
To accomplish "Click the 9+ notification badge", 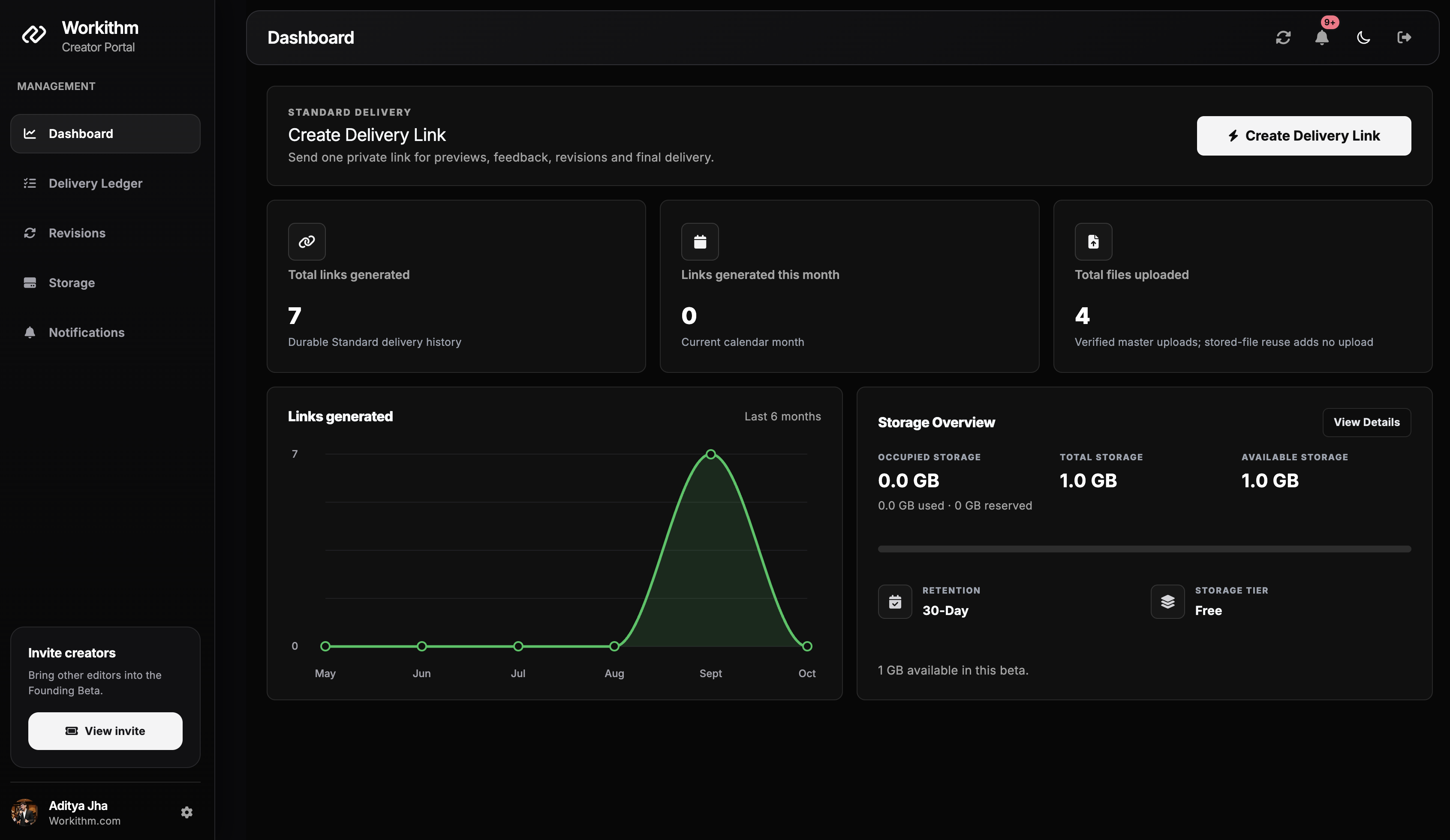I will click(1330, 22).
